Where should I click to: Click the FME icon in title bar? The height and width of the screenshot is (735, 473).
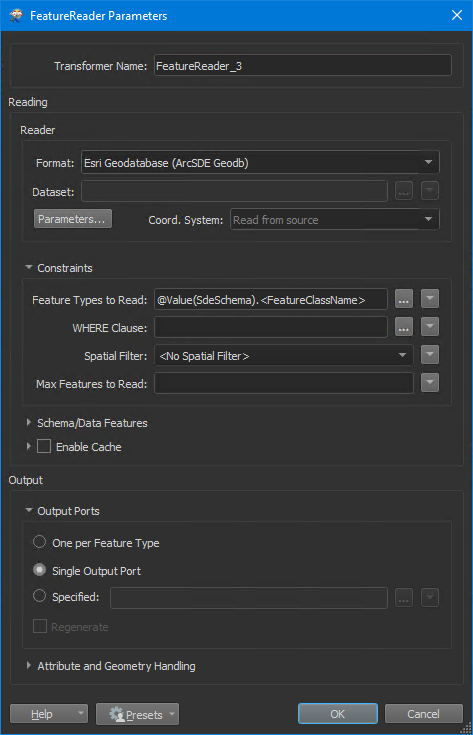tap(16, 15)
